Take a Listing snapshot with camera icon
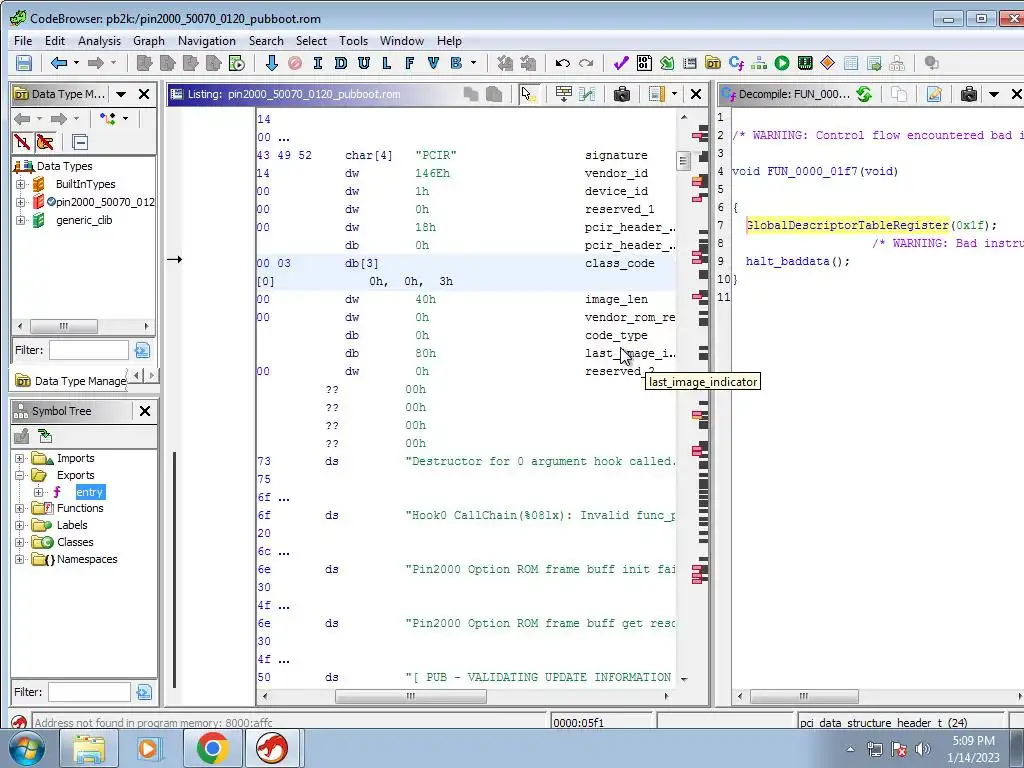The image size is (1024, 768). (621, 94)
